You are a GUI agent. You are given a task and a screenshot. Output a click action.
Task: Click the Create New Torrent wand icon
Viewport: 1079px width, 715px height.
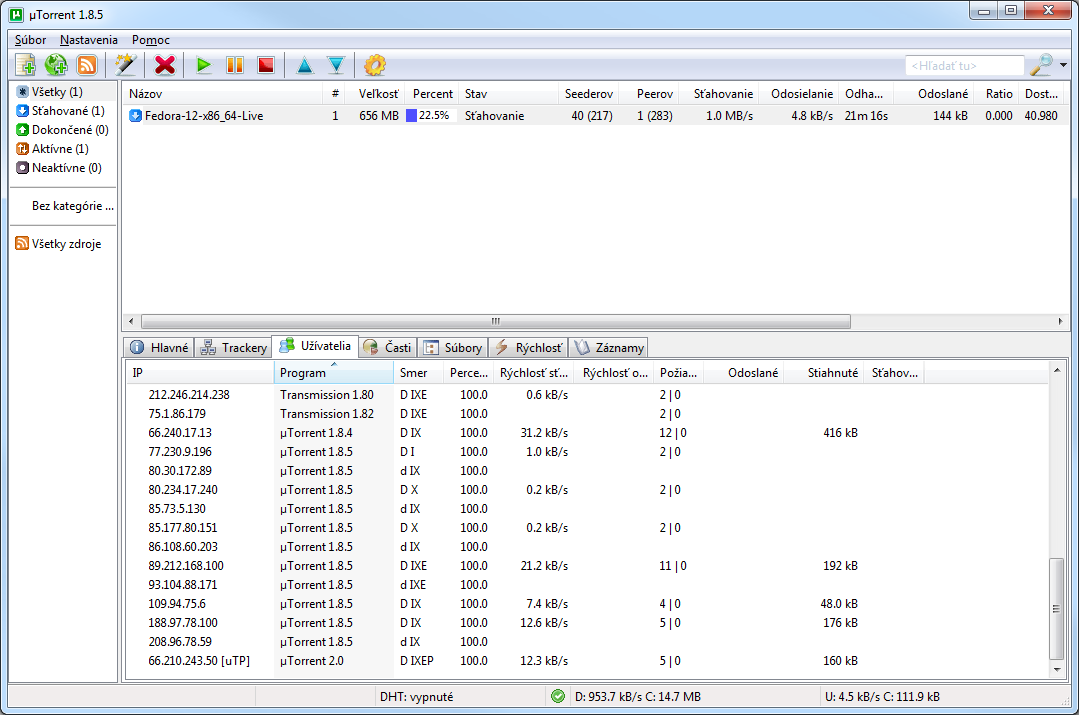pyautogui.click(x=125, y=65)
